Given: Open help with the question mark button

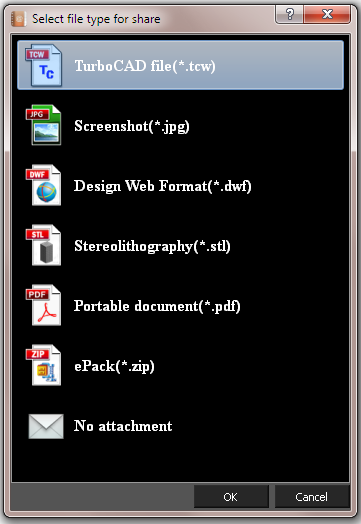Looking at the screenshot, I should (289, 14).
